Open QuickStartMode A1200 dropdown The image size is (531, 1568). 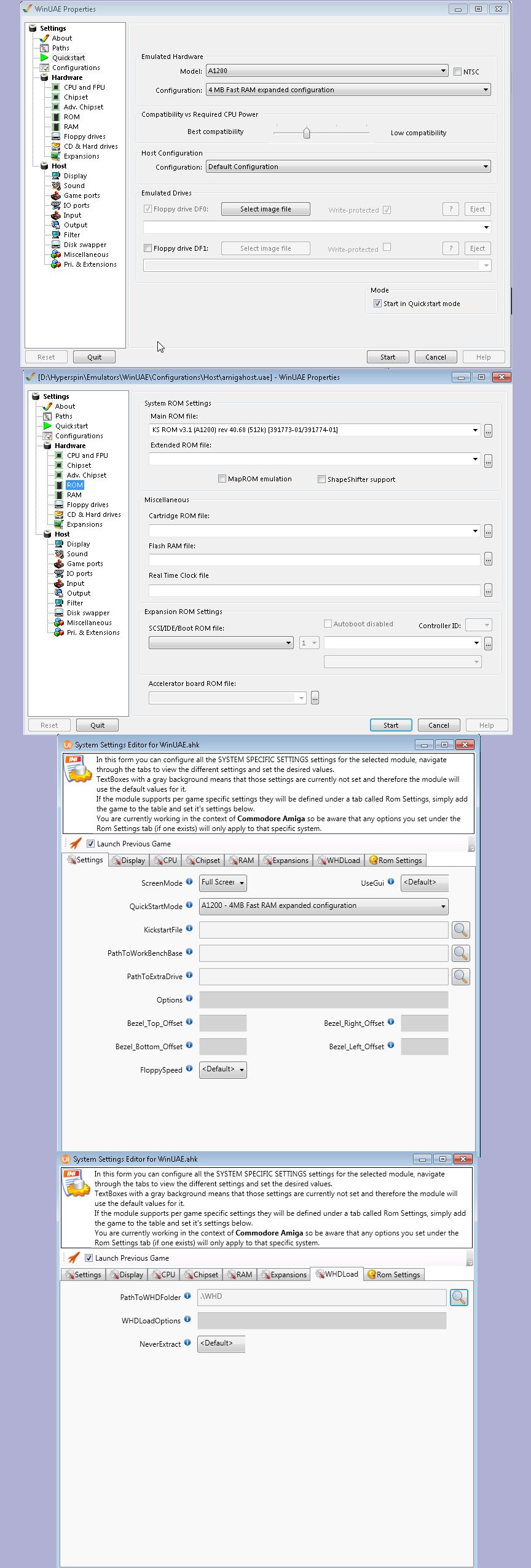[323, 906]
